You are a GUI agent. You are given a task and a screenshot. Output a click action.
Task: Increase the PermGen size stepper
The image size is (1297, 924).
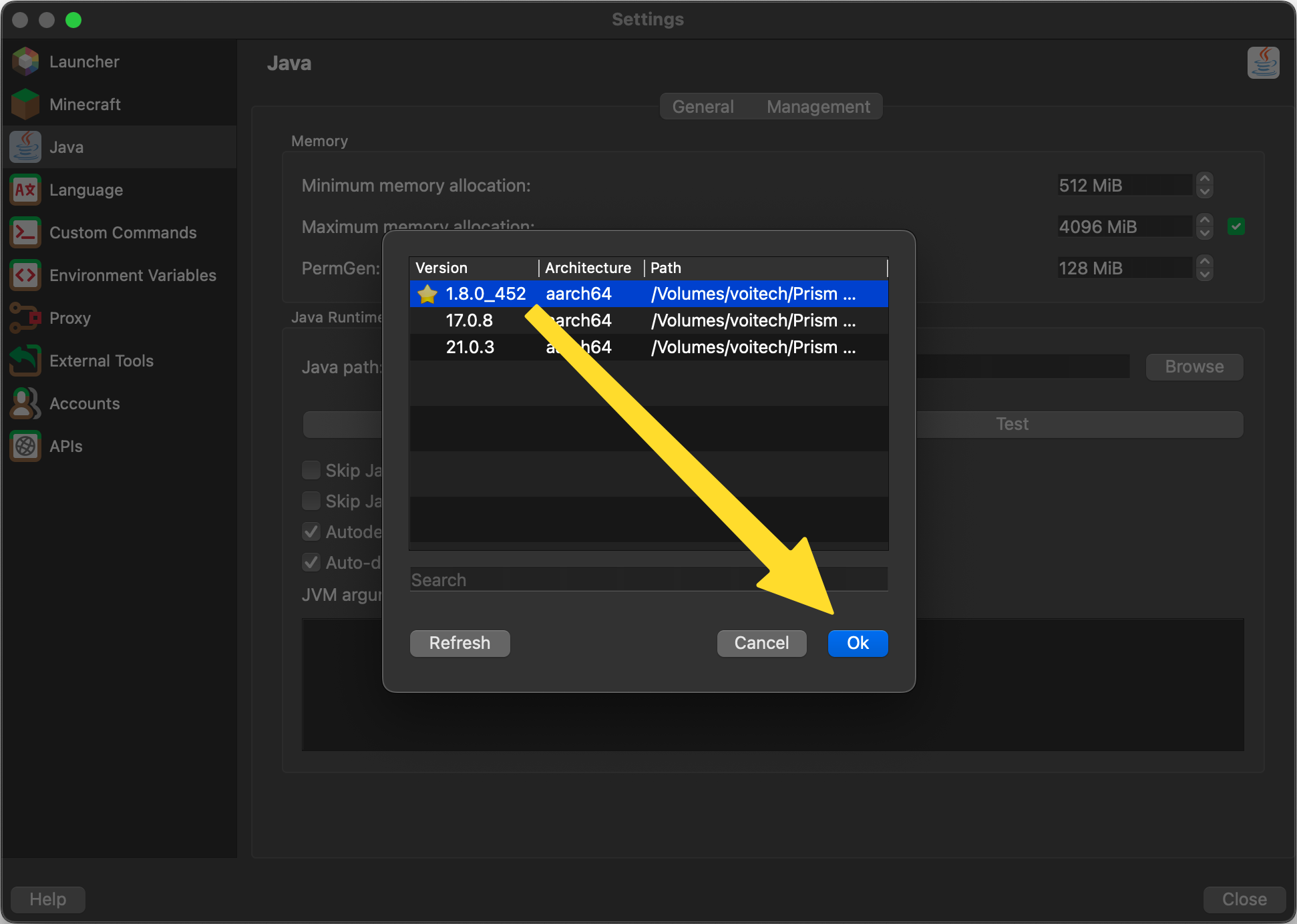(x=1204, y=262)
